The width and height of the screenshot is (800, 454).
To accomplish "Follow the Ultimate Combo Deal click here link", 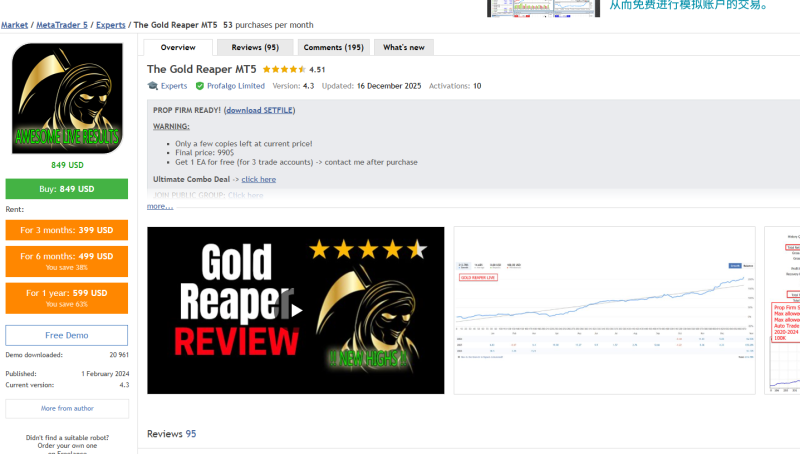I will point(259,180).
